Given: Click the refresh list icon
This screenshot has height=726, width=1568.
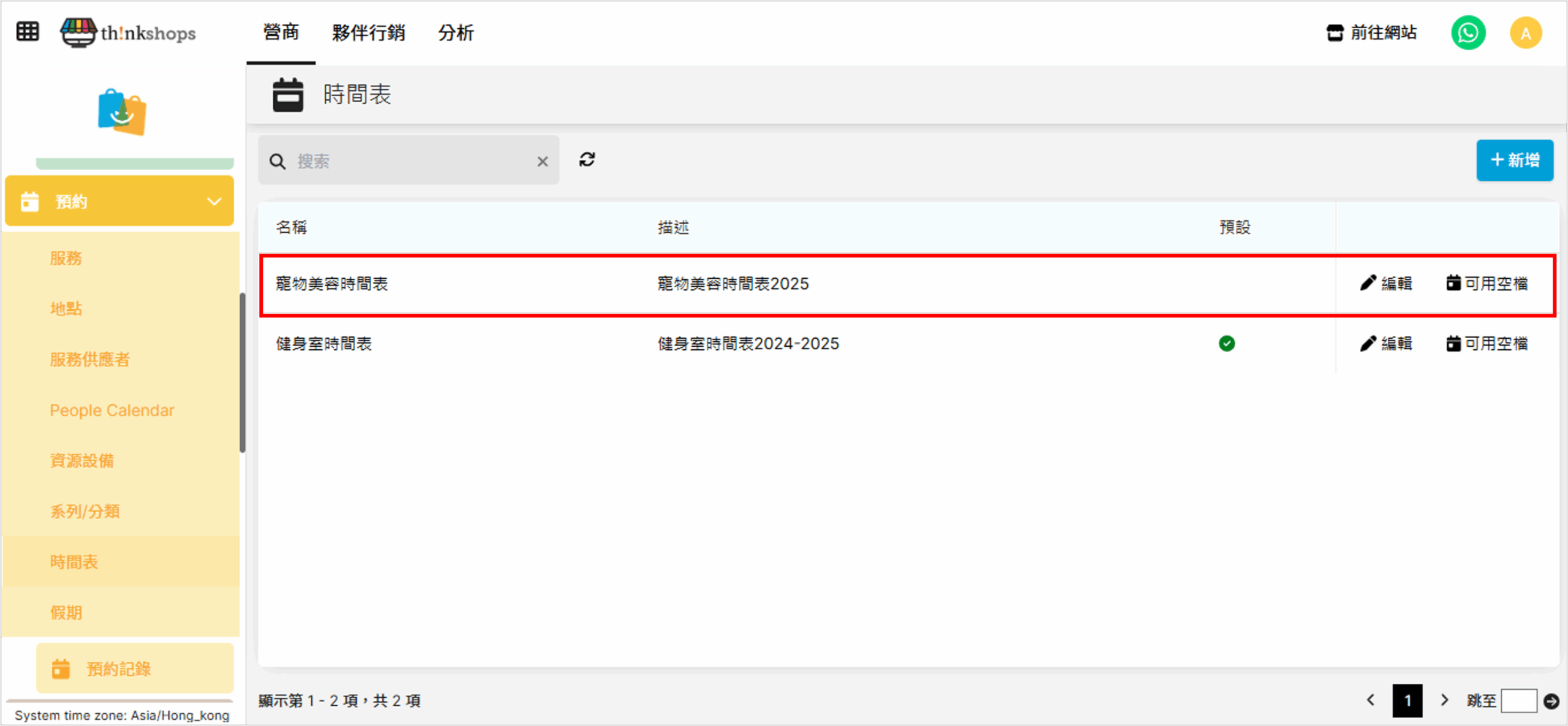Looking at the screenshot, I should click(x=587, y=160).
